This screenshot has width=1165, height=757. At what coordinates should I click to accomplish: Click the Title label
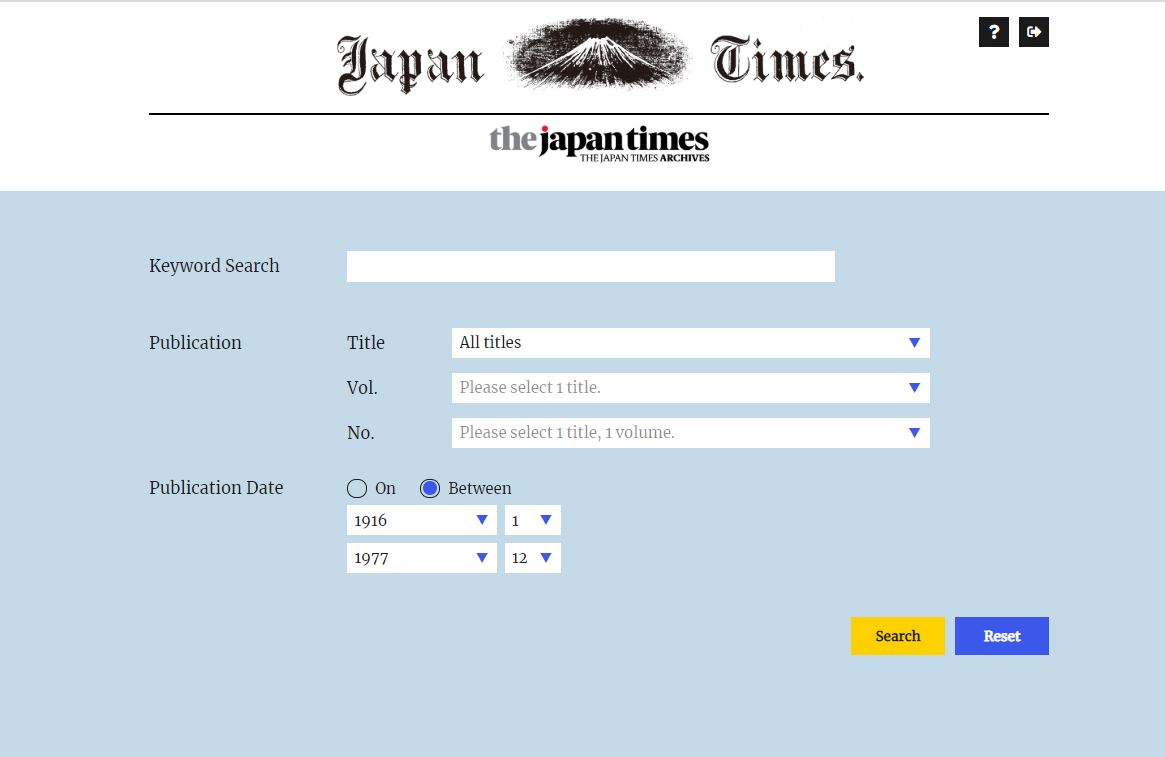click(366, 342)
